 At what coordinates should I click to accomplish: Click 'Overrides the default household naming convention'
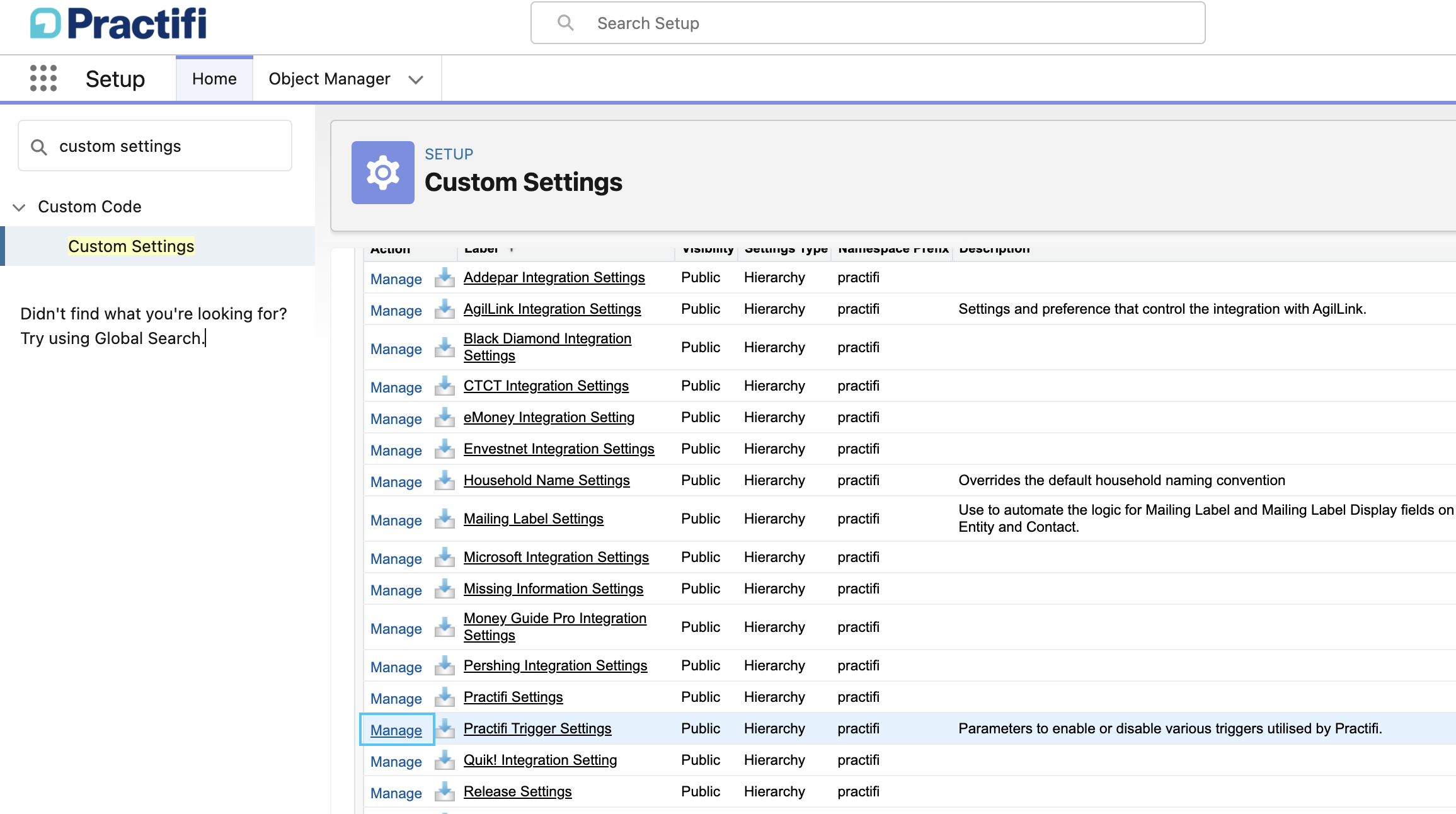(1121, 480)
